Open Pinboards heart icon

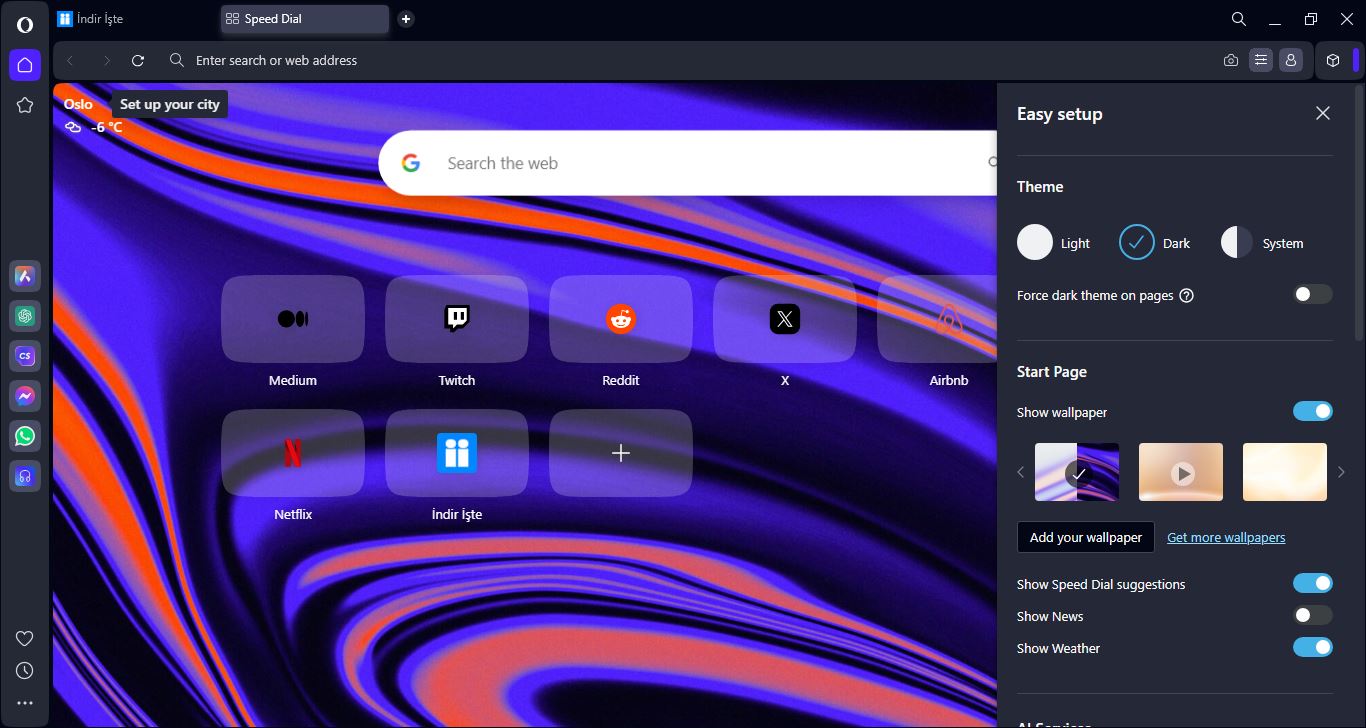point(25,639)
